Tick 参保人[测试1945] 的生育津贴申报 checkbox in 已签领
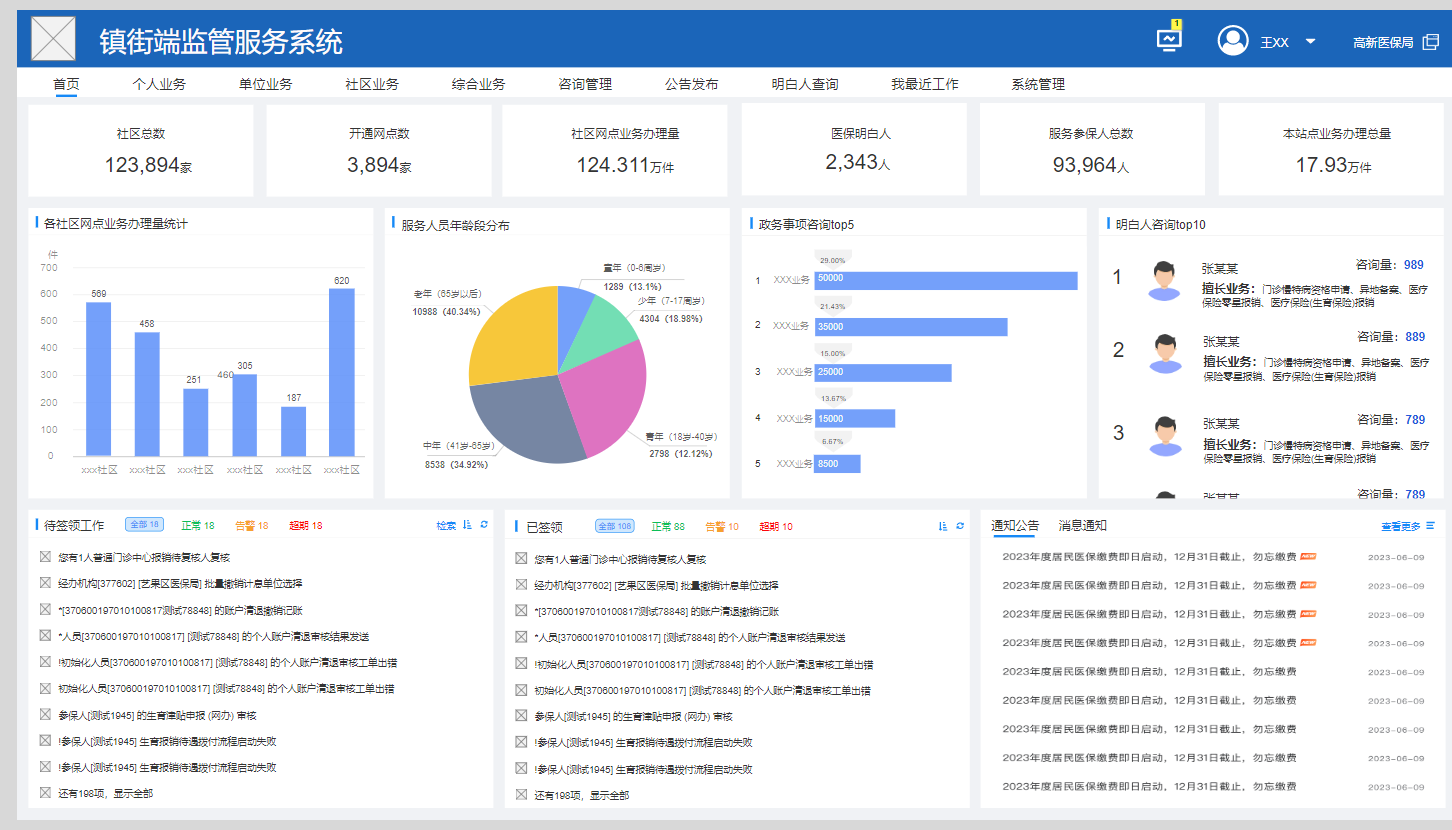The height and width of the screenshot is (830, 1452). pos(521,716)
